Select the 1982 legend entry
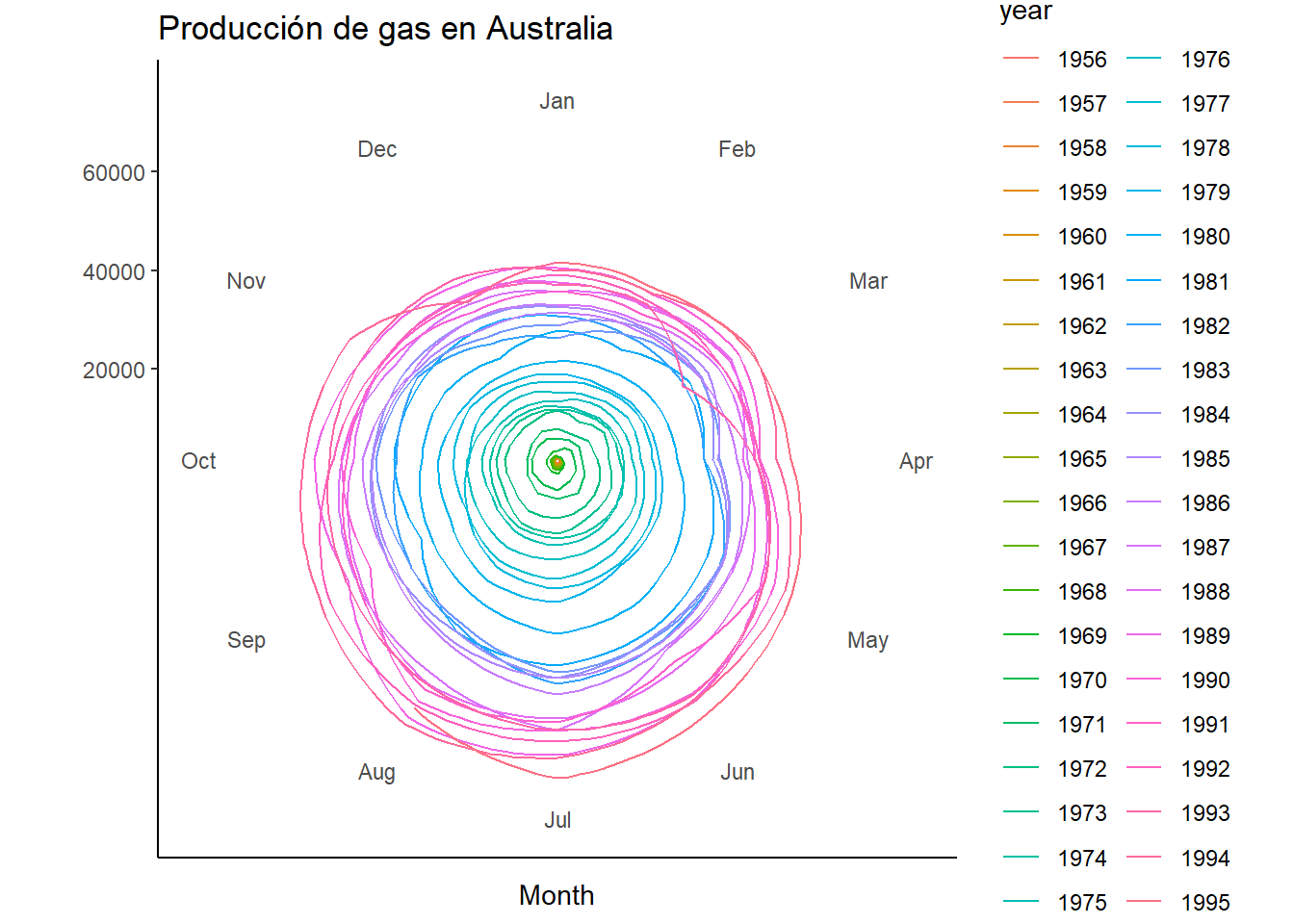This screenshot has height=924, width=1294. (1178, 326)
